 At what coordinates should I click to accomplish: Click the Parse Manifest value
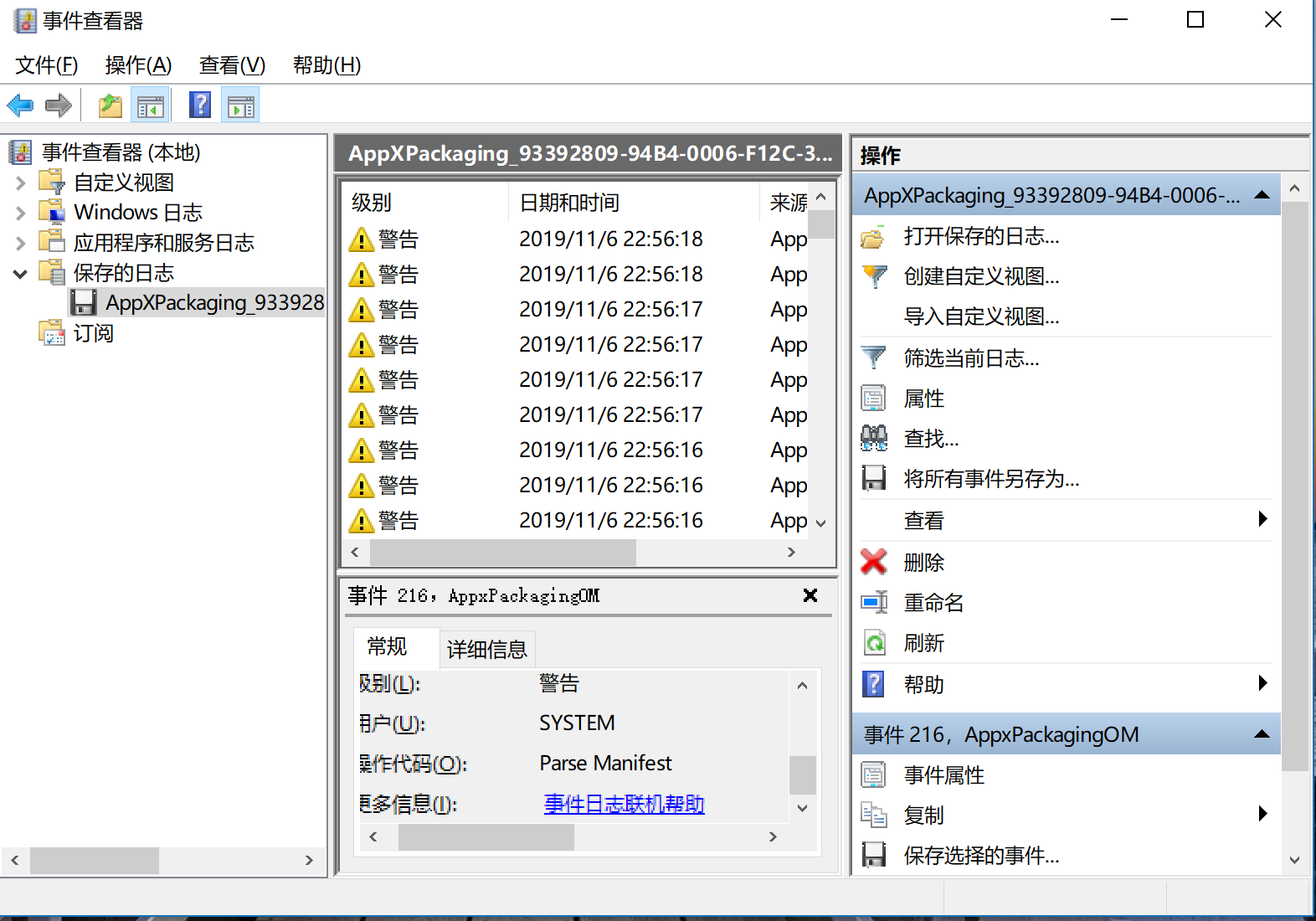pos(605,763)
